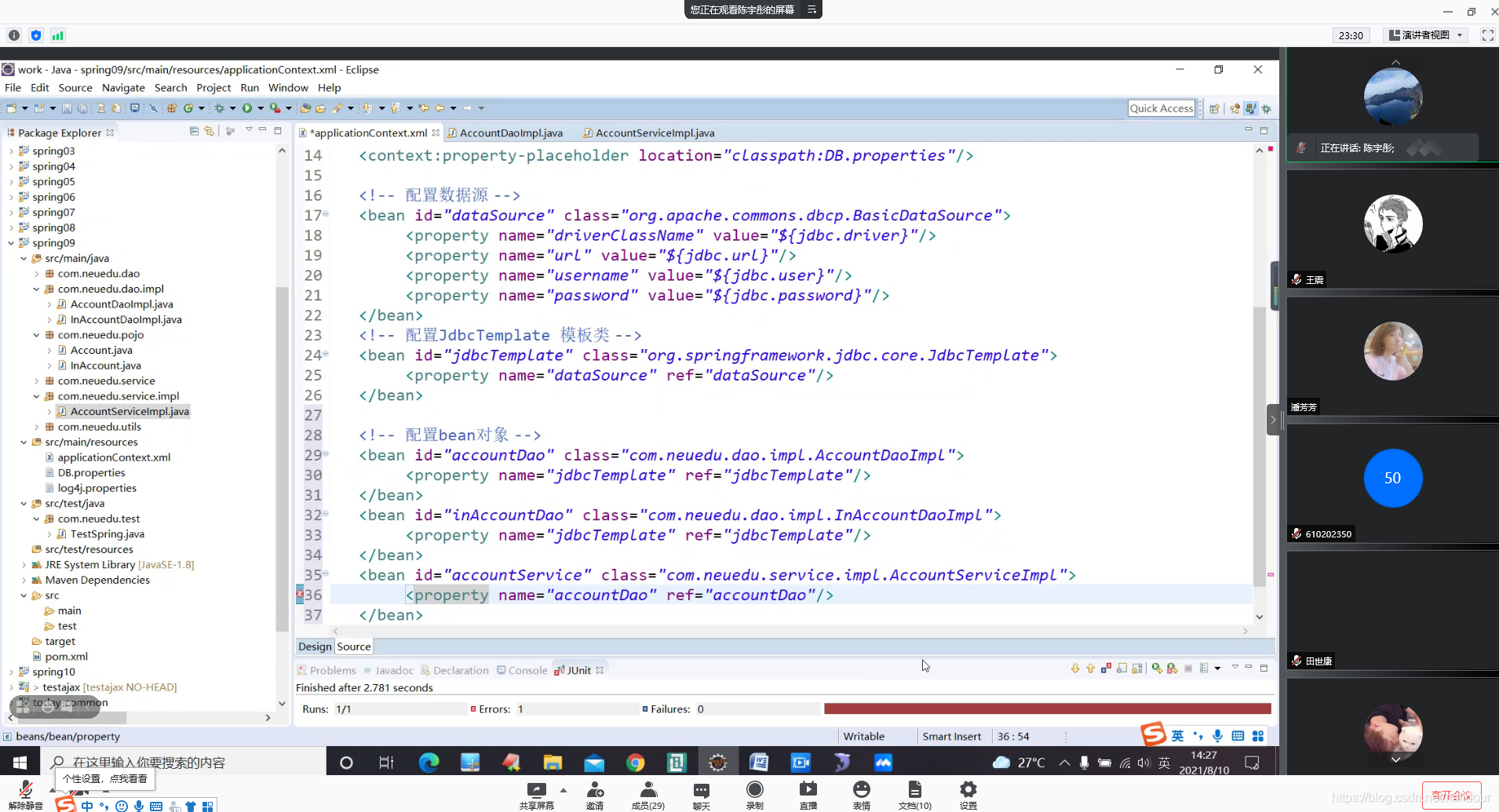
Task: Click the 50 participant avatar thumbnail
Action: pyautogui.click(x=1393, y=478)
